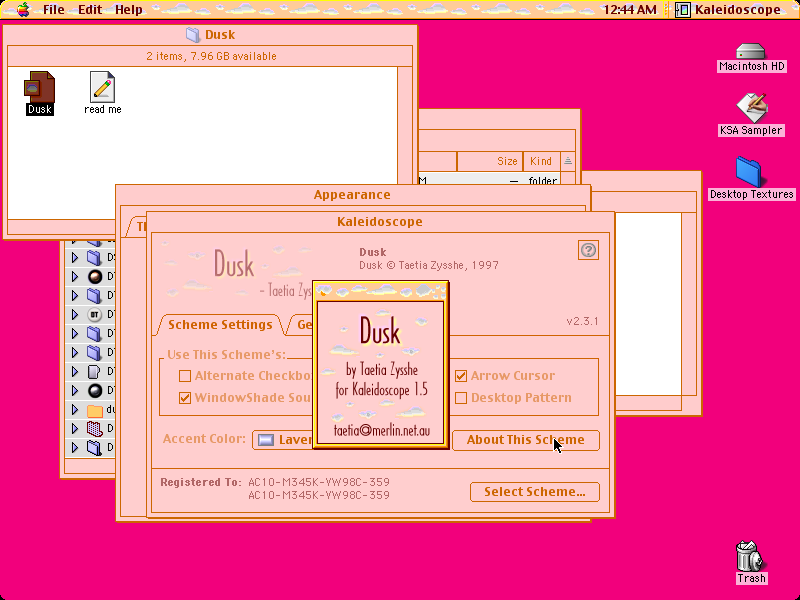The width and height of the screenshot is (800, 600).
Task: Open Kaleidoscope help with question mark button
Action: pyautogui.click(x=588, y=250)
